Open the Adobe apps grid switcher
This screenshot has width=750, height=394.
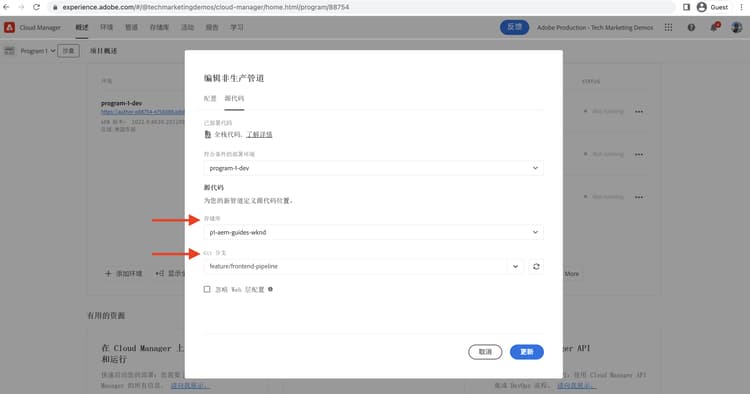pos(668,27)
